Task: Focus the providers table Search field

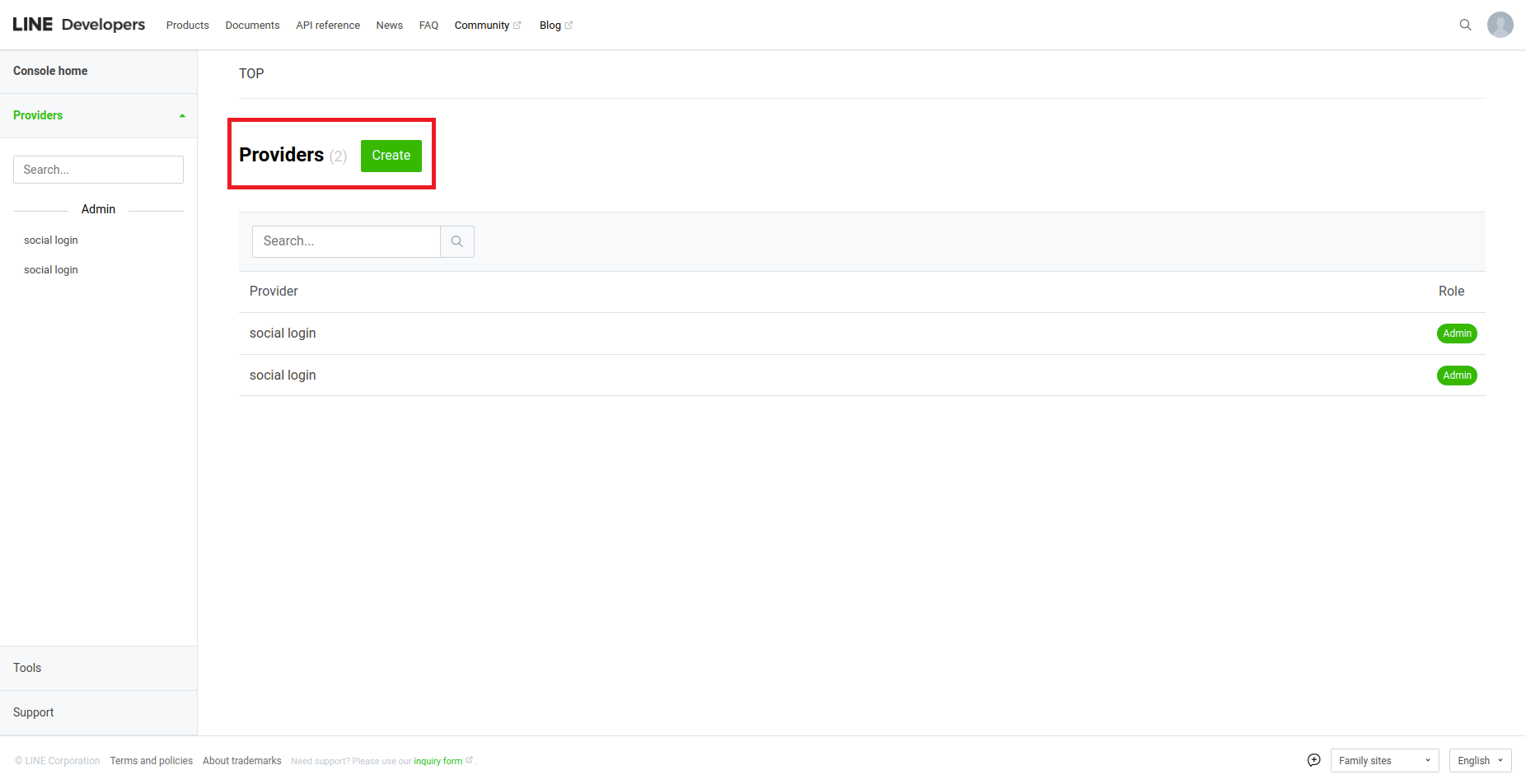Action: (x=346, y=241)
